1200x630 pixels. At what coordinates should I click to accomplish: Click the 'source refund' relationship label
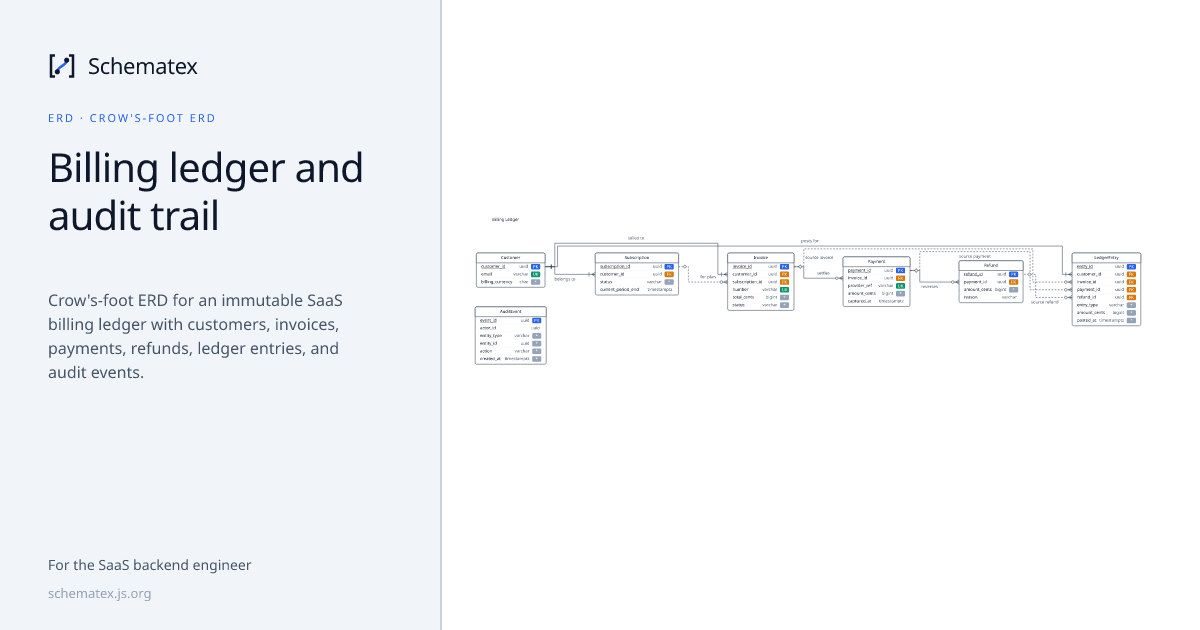(x=1045, y=302)
